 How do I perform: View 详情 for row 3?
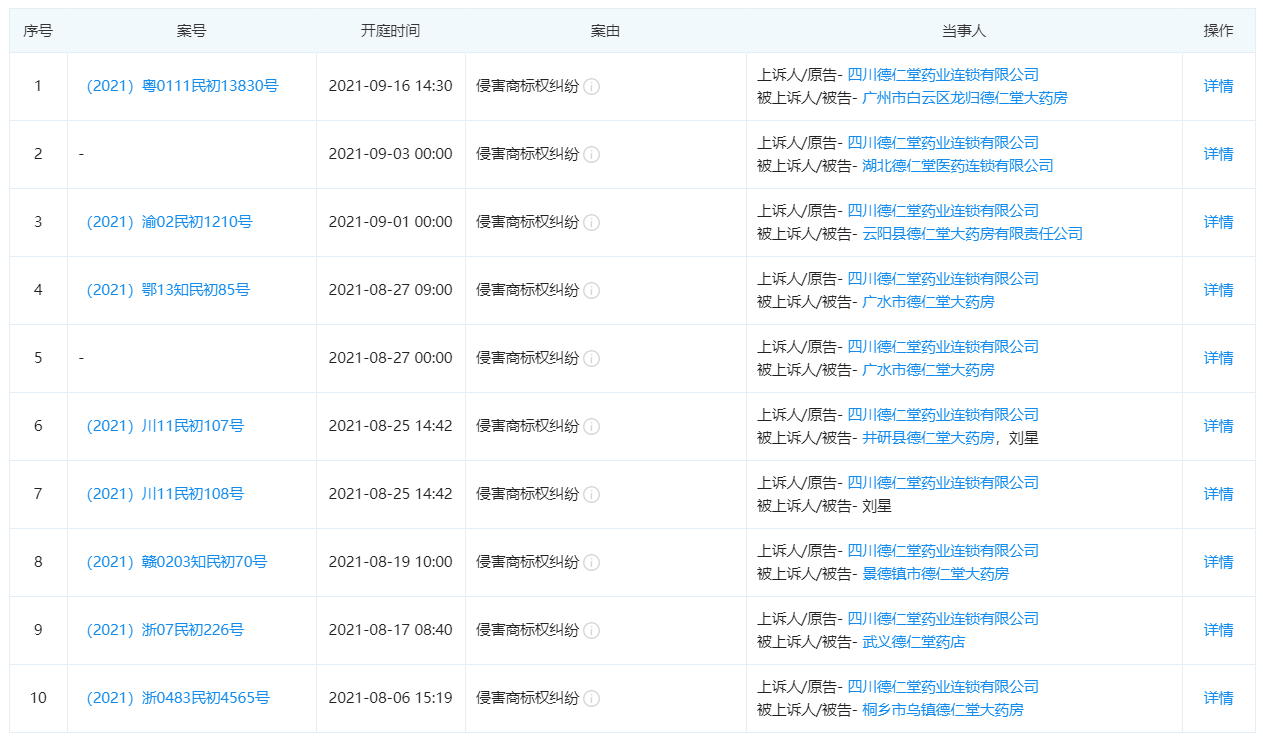(x=1218, y=222)
